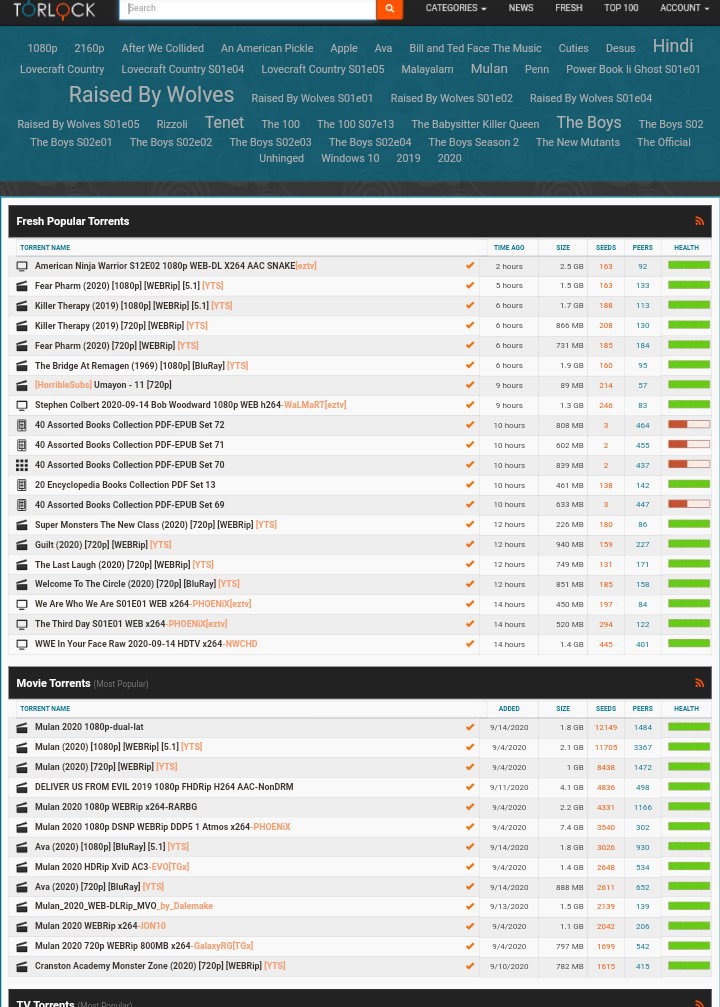Click health bar for American Ninja Warrior
This screenshot has width=720, height=1007.
pos(689,265)
